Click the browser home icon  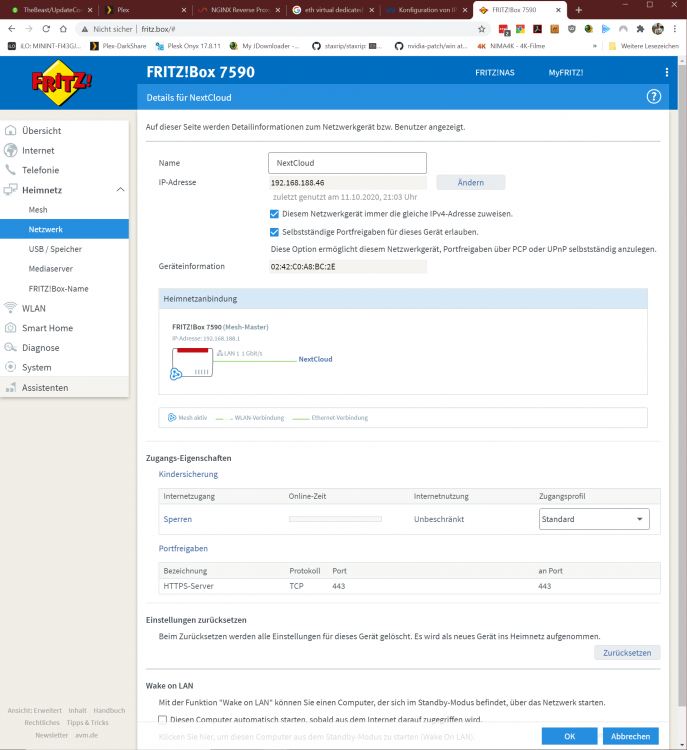pos(63,29)
